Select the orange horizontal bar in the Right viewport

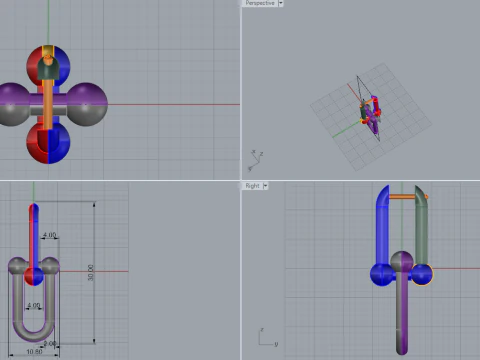point(403,197)
